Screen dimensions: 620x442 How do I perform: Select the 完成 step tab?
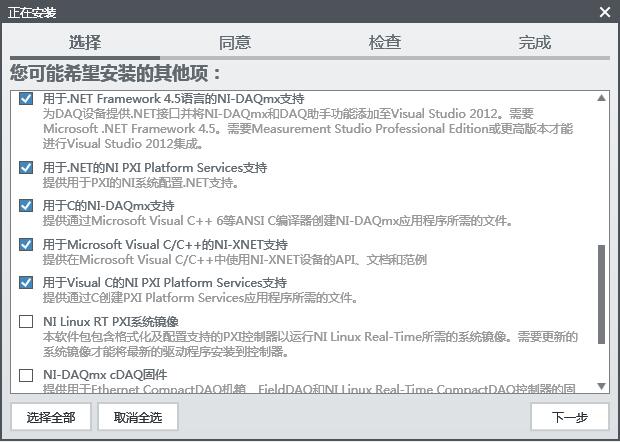point(535,42)
